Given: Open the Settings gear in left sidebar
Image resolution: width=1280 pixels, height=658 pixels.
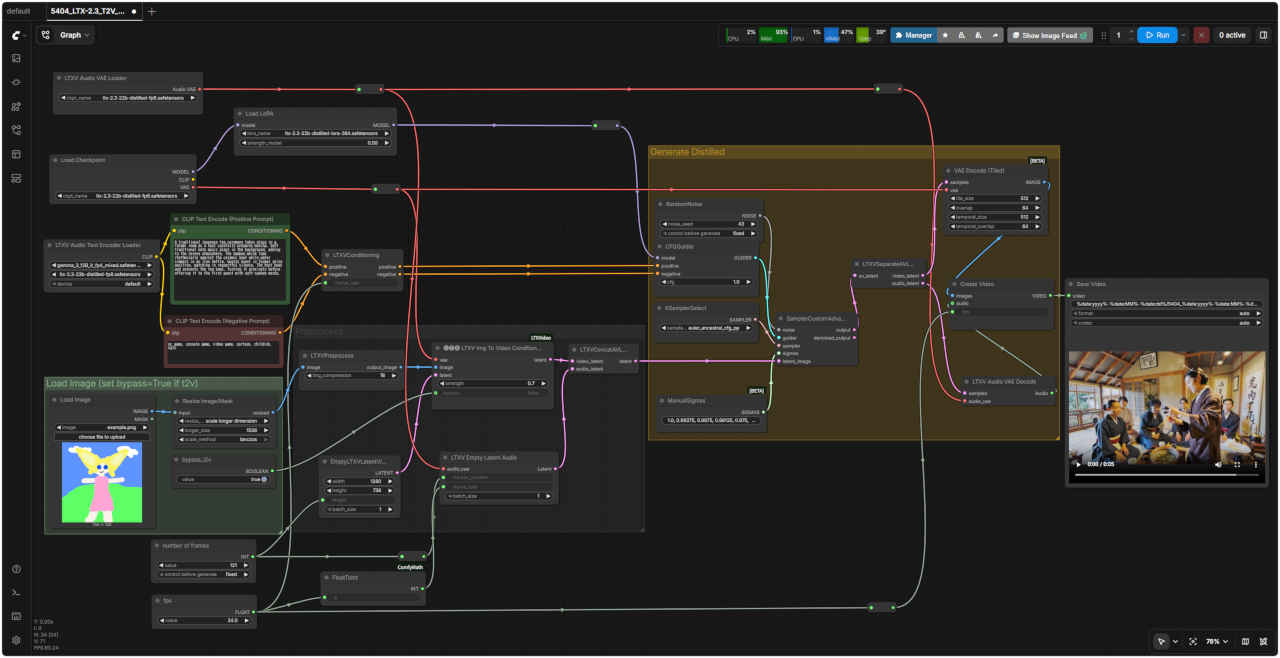Looking at the screenshot, I should coord(16,640).
